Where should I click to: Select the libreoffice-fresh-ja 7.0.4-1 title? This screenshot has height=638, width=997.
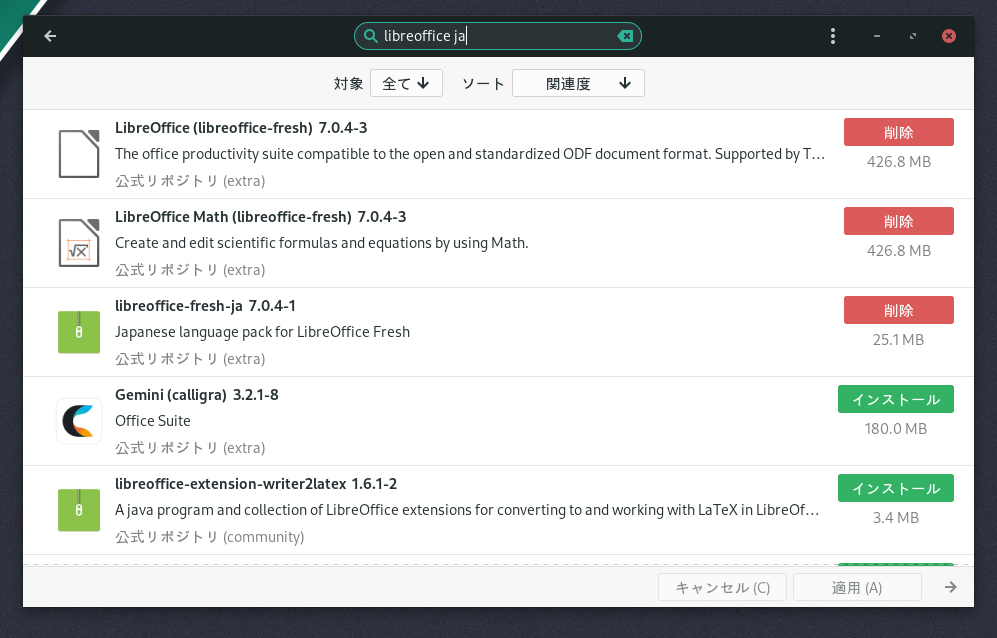click(205, 306)
